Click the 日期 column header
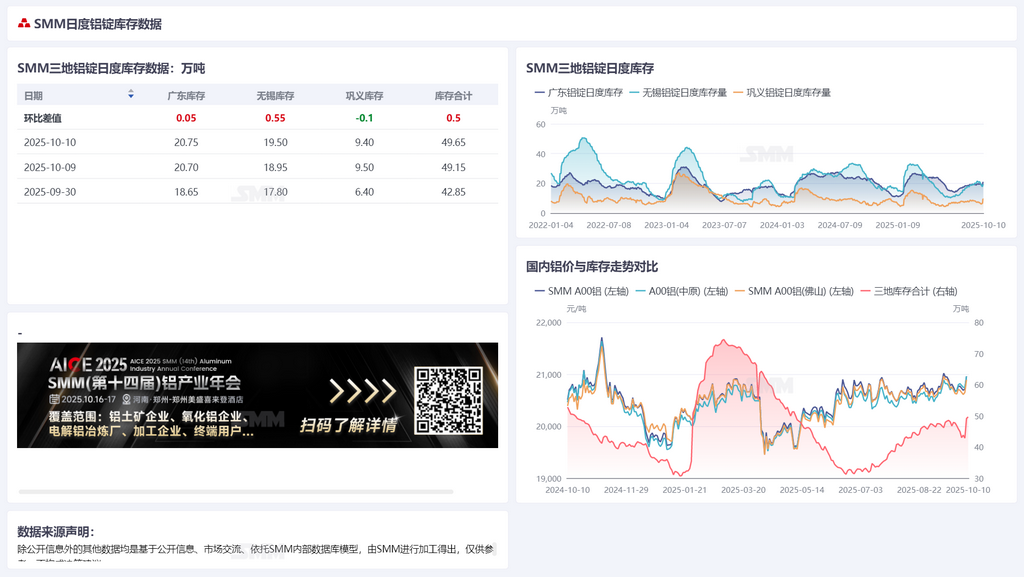 [x=33, y=95]
